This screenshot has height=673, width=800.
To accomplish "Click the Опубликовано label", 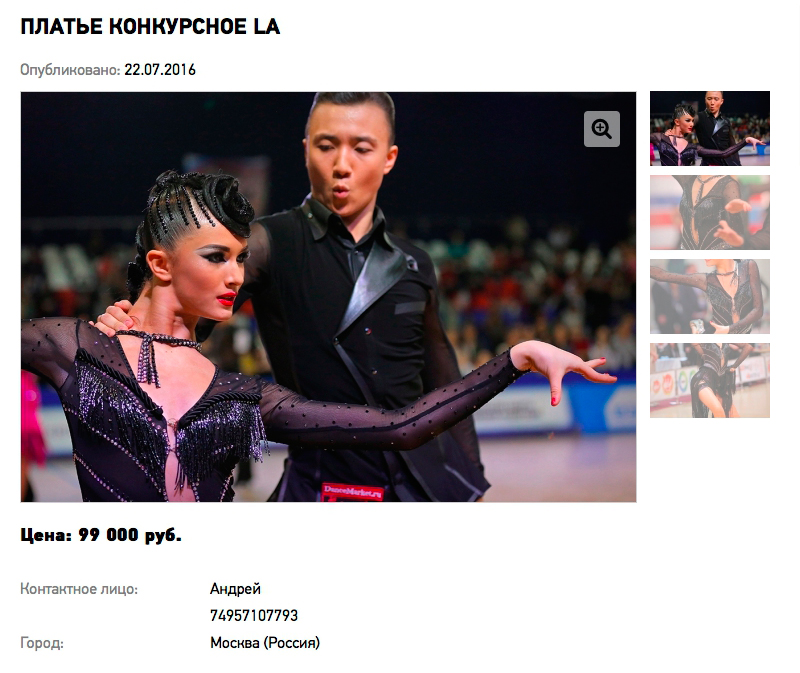I will click(x=70, y=70).
